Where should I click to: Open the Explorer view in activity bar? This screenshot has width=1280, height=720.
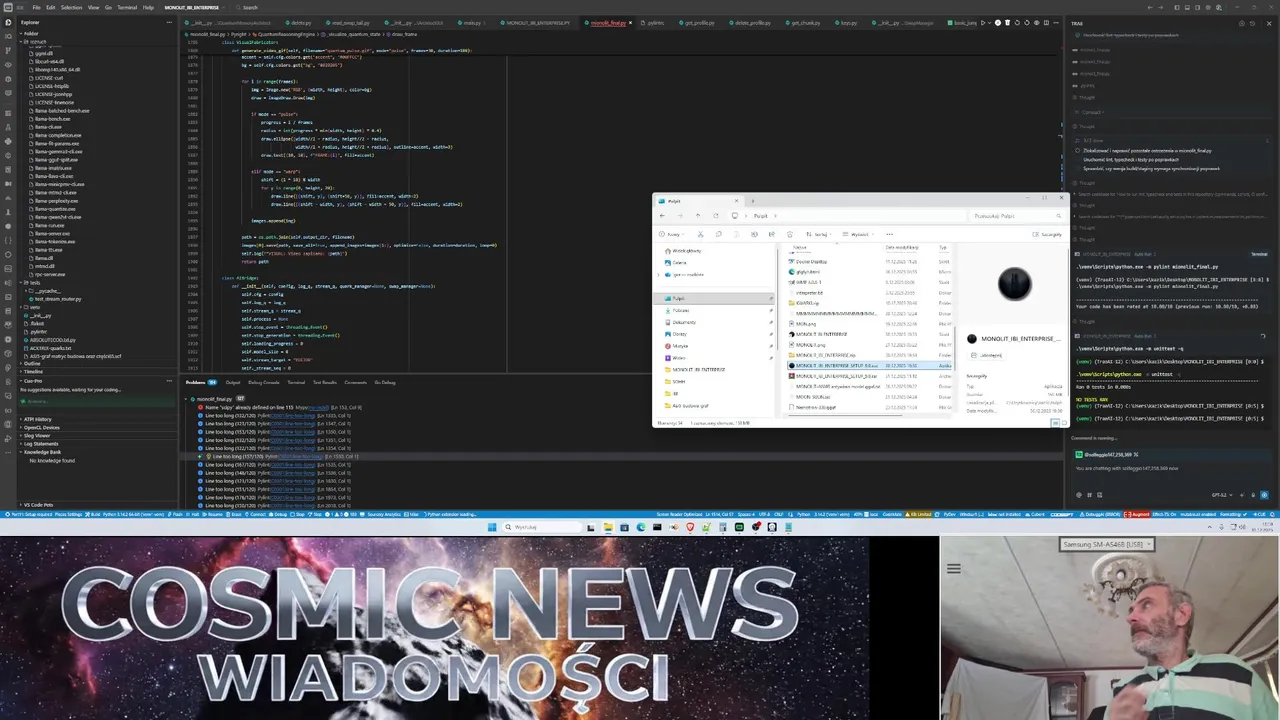point(8,22)
